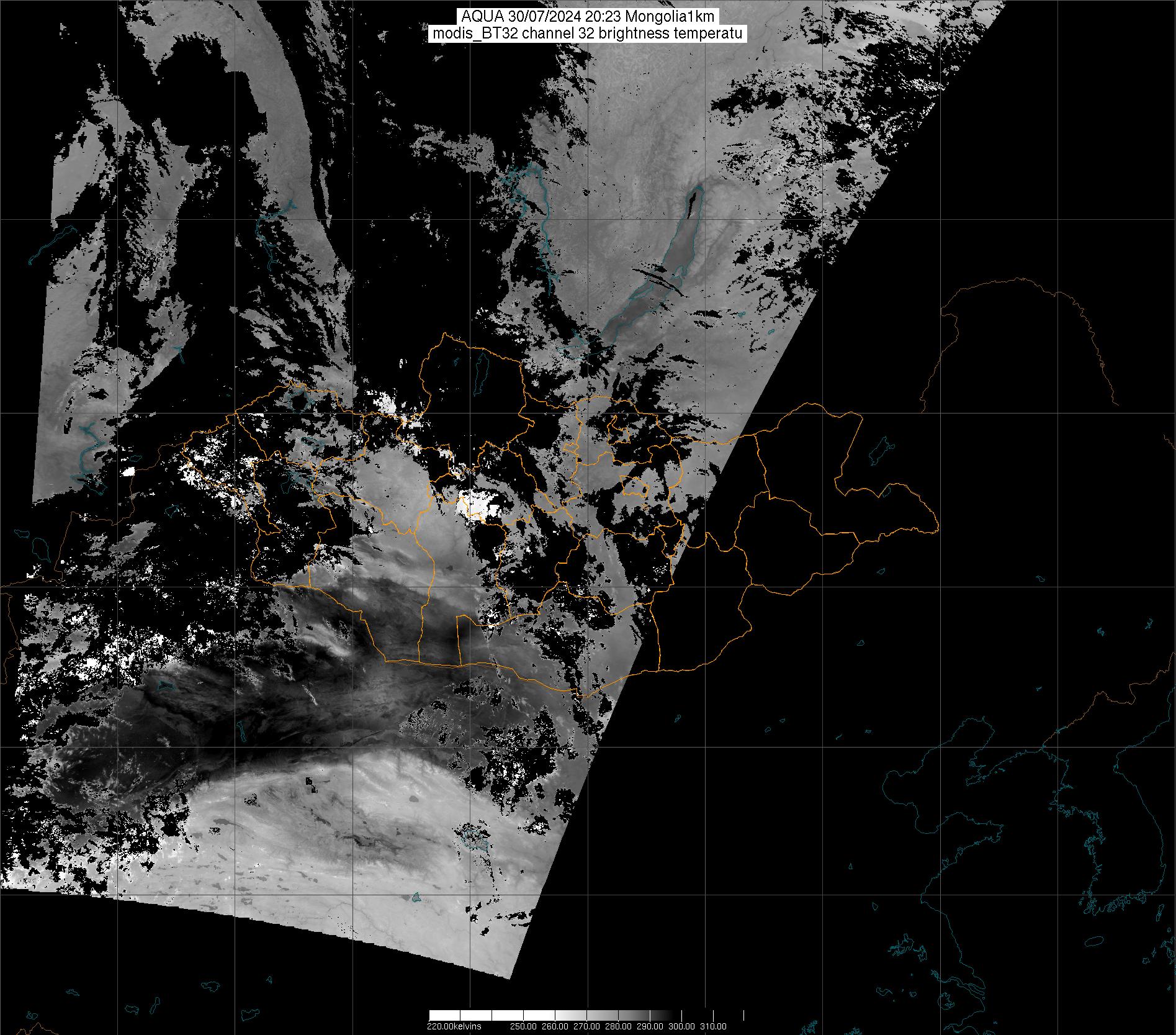Click the '260.00' colorbar label
This screenshot has width=1176, height=1035.
click(x=556, y=1026)
